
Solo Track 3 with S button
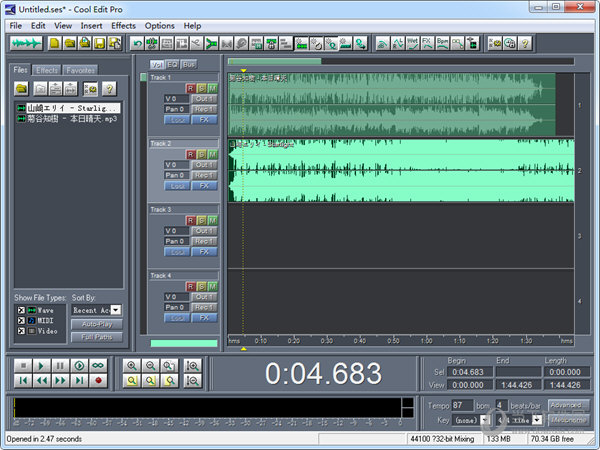click(202, 220)
